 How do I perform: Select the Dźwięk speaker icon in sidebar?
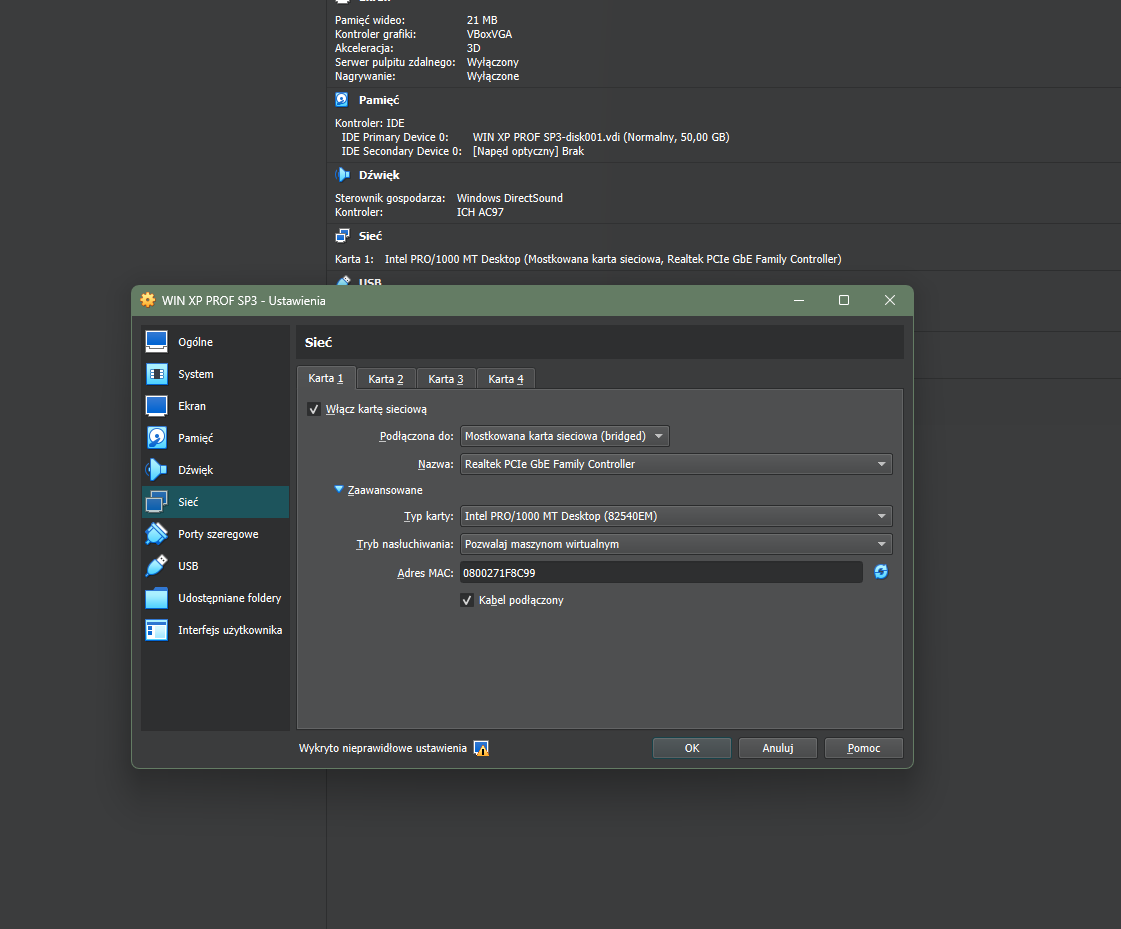point(157,470)
